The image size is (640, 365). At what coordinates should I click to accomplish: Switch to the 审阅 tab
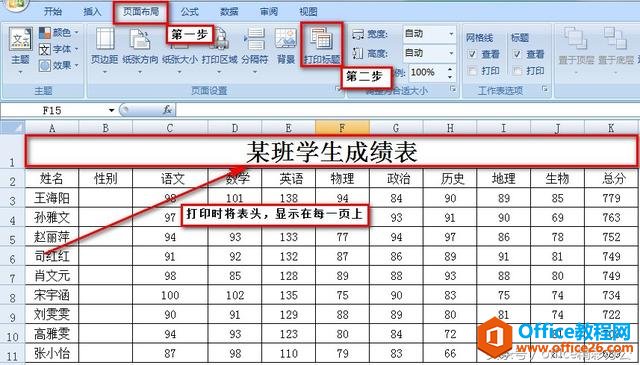coord(269,11)
